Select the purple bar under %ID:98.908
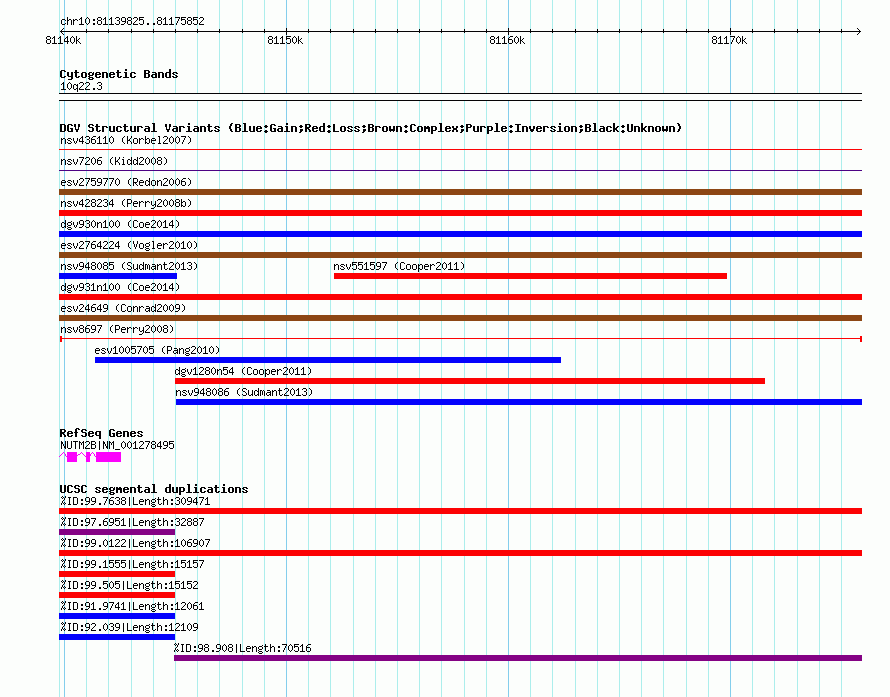This screenshot has height=697, width=890. 518,658
